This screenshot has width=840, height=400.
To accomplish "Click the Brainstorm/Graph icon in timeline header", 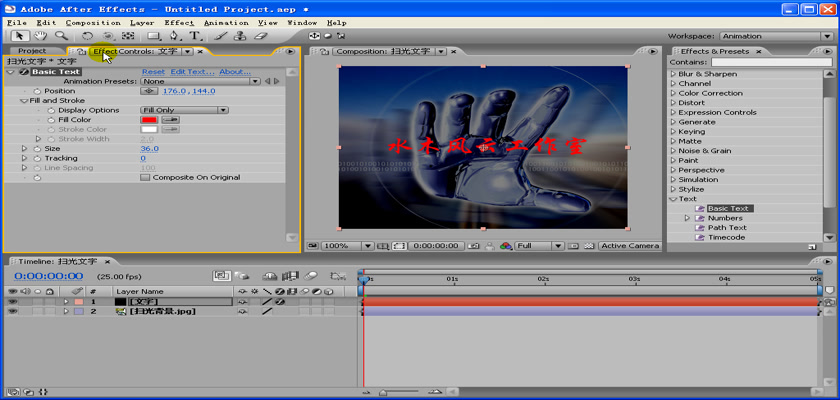I will click(x=338, y=276).
